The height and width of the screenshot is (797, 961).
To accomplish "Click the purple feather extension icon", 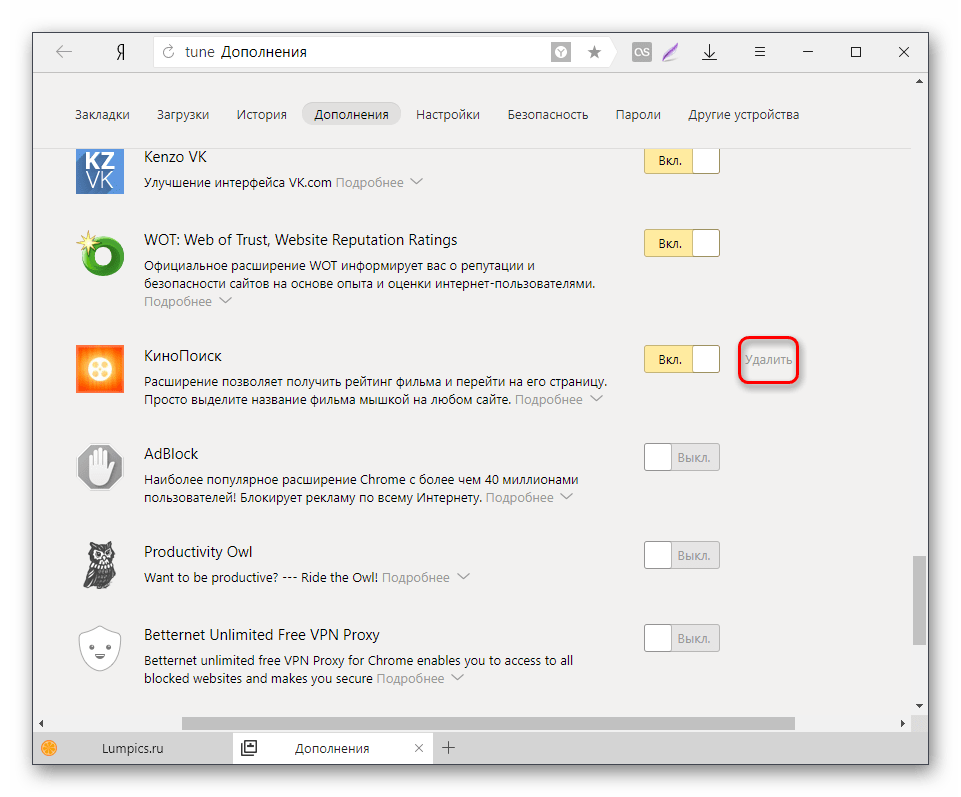I will pyautogui.click(x=670, y=52).
